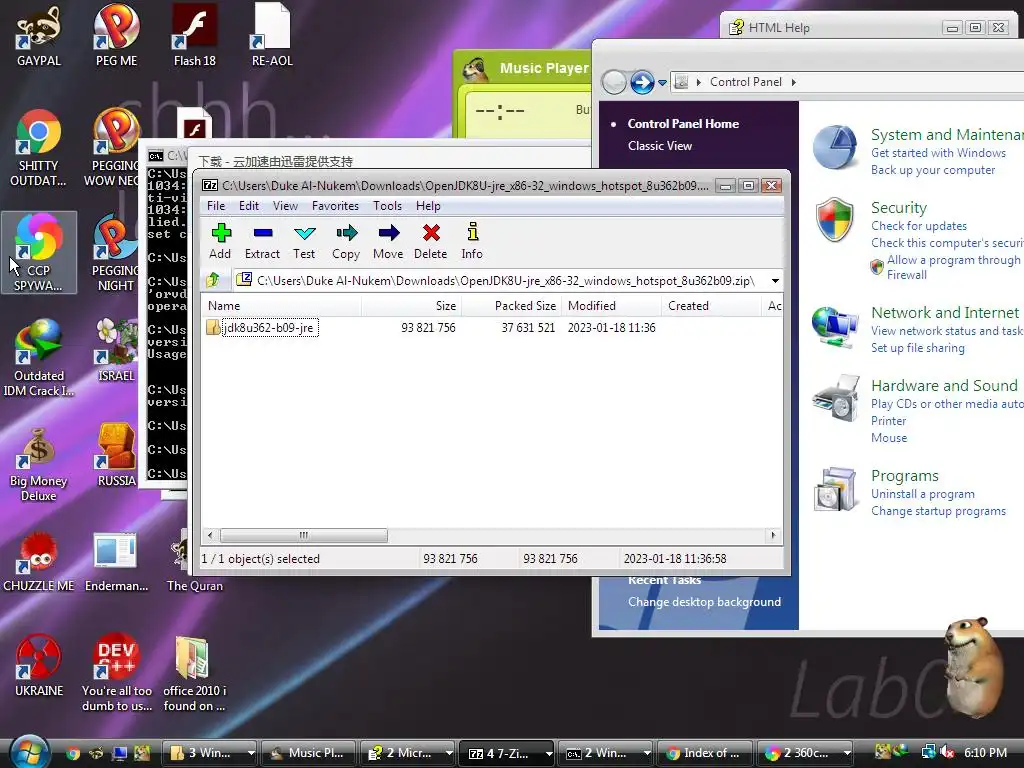
Task: Open the Info icon in 7-Zip toolbar
Action: tap(472, 241)
